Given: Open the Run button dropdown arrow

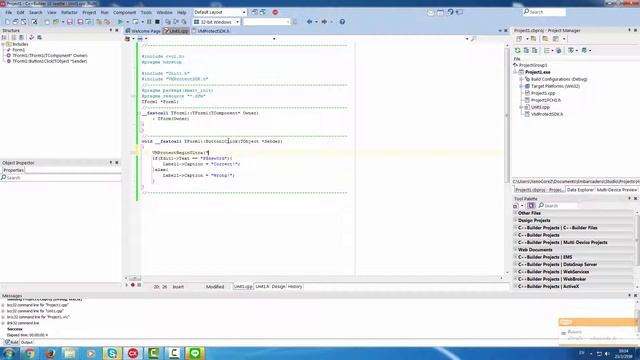Looking at the screenshot, I should point(127,22).
